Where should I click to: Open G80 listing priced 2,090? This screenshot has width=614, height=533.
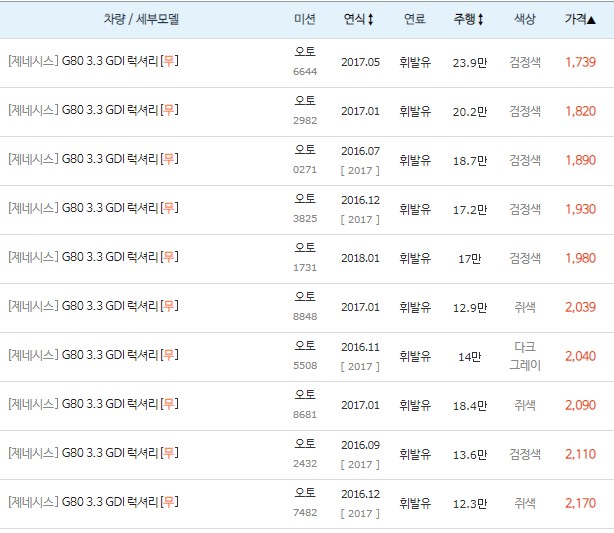coord(93,403)
